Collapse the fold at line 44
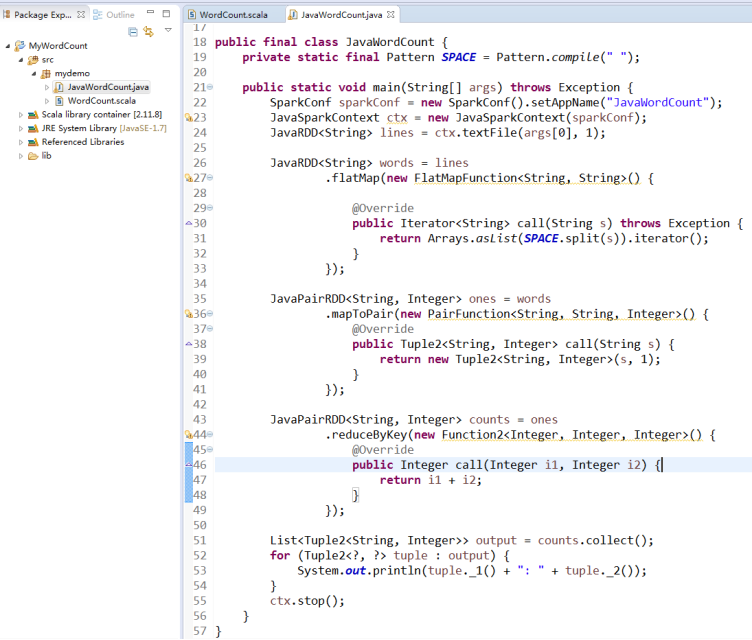This screenshot has height=640, width=752. click(210, 435)
